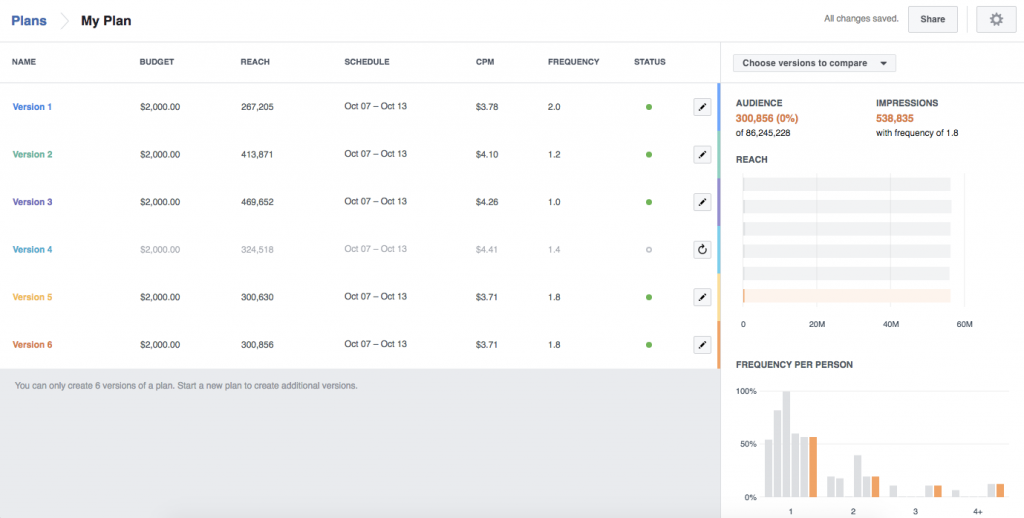Screen dimensions: 1024x518
Task: Click the pencil icon on Version 6 row
Action: [702, 345]
